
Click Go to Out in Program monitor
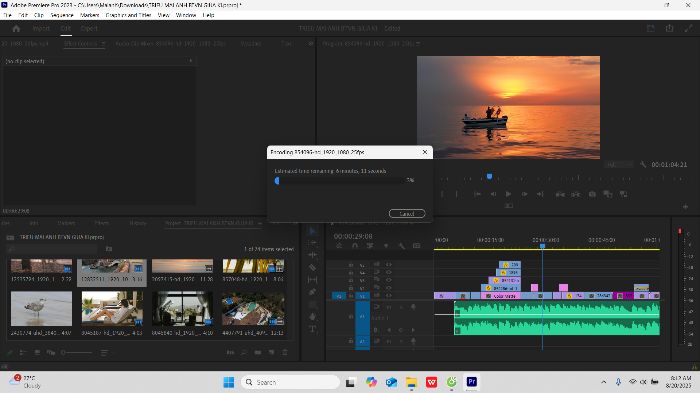click(540, 194)
